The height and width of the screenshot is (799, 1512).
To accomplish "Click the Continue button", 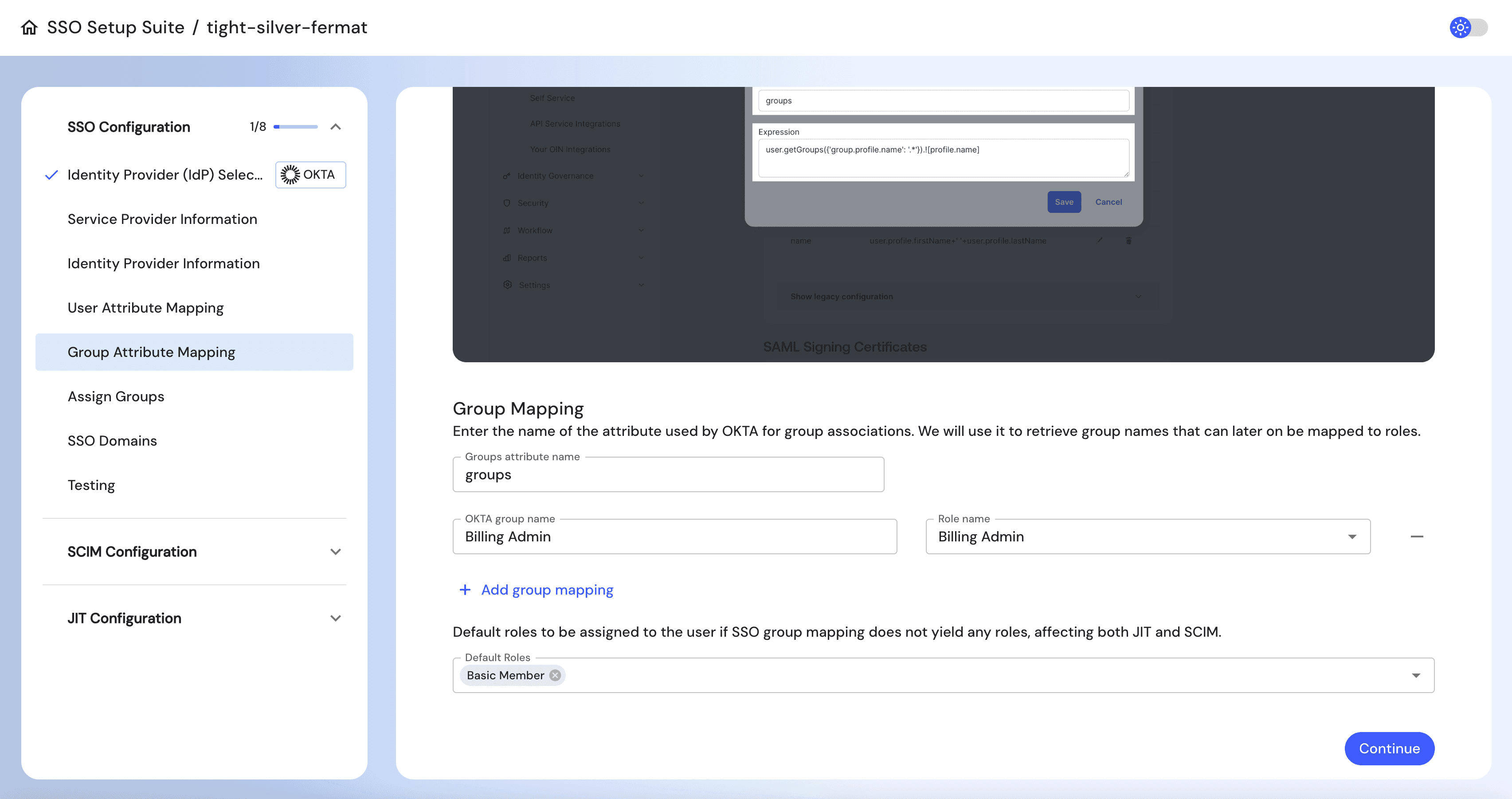I will (1389, 749).
